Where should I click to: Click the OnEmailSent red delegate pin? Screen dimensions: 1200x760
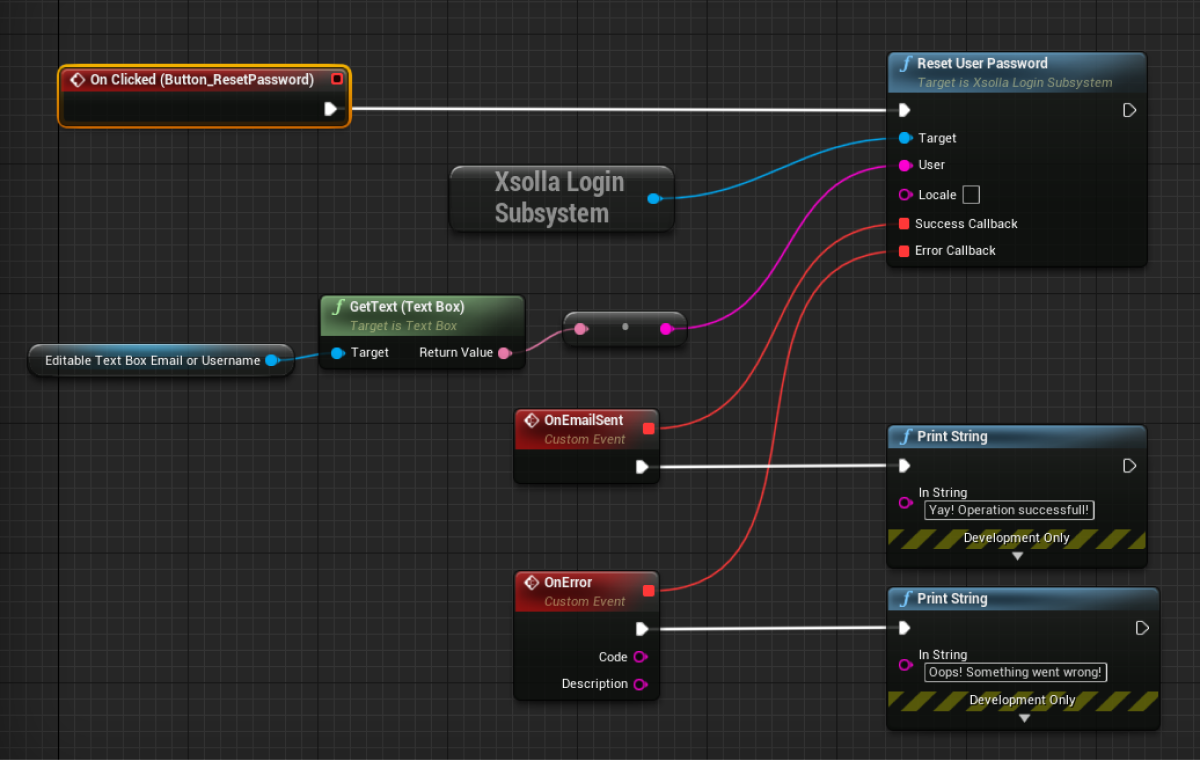[x=648, y=428]
